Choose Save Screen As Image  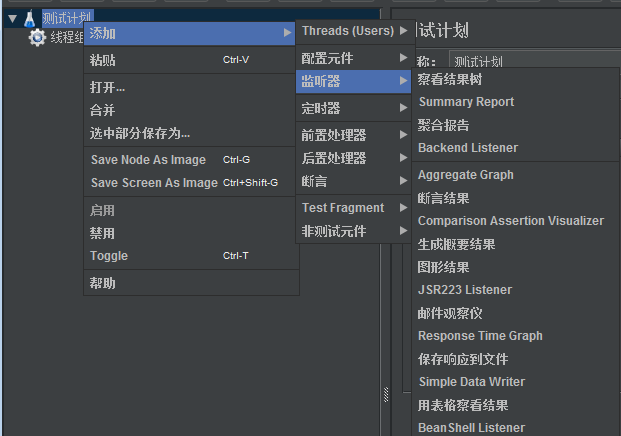tap(189, 183)
